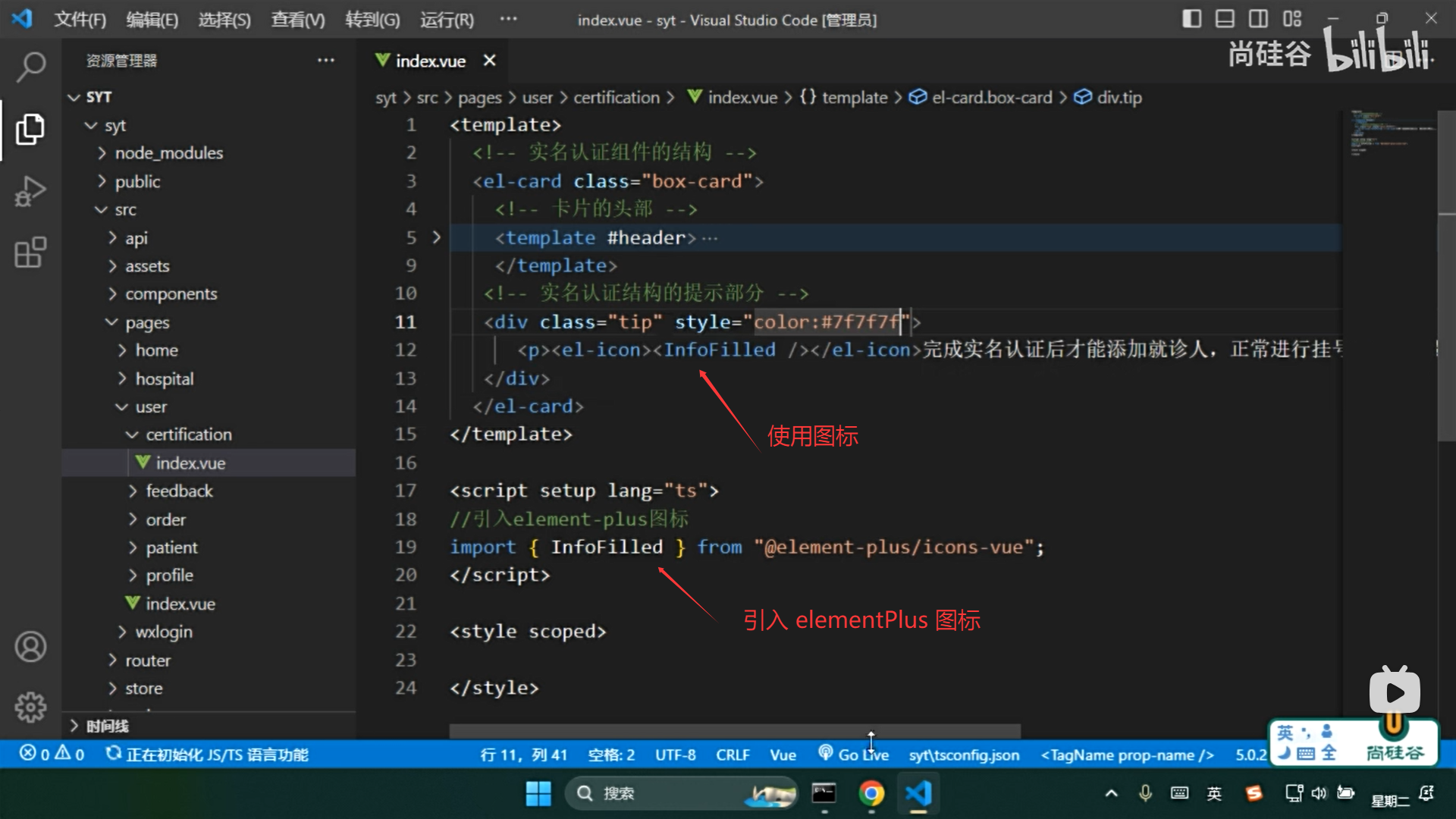The image size is (1456, 819).
Task: Open the 文件(F) menu
Action: [x=80, y=20]
